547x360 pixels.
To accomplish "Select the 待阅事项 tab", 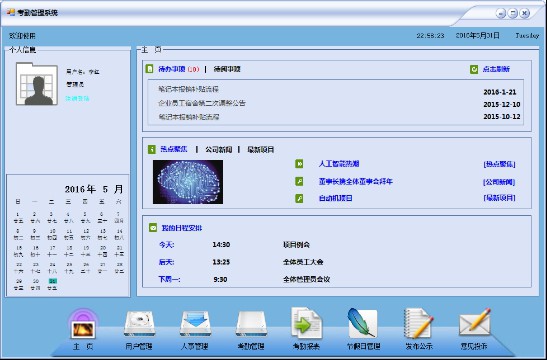I will (227, 69).
